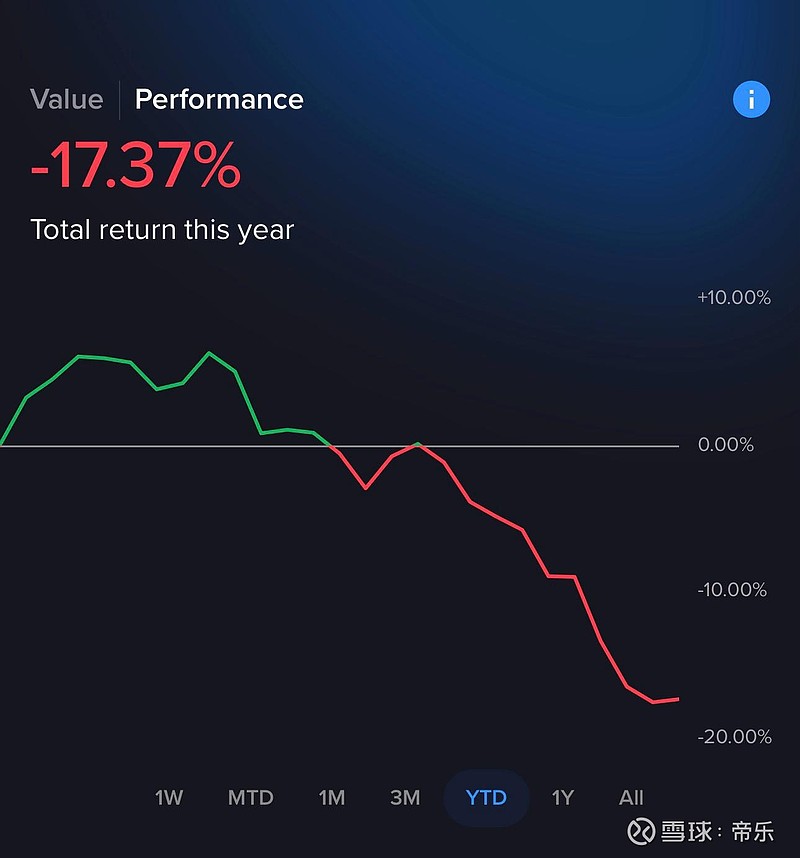Click the -17.37% return figure
The image size is (800, 858).
(135, 166)
